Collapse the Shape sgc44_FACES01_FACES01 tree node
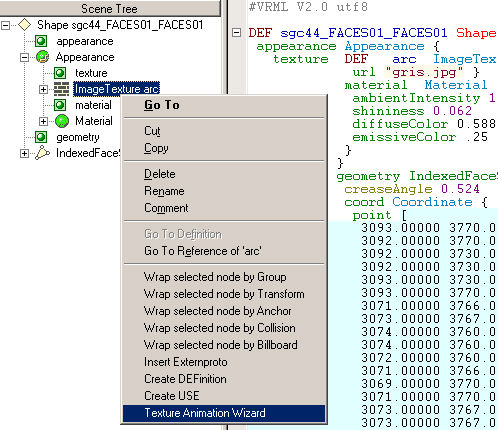The height and width of the screenshot is (430, 498). pyautogui.click(x=5, y=25)
